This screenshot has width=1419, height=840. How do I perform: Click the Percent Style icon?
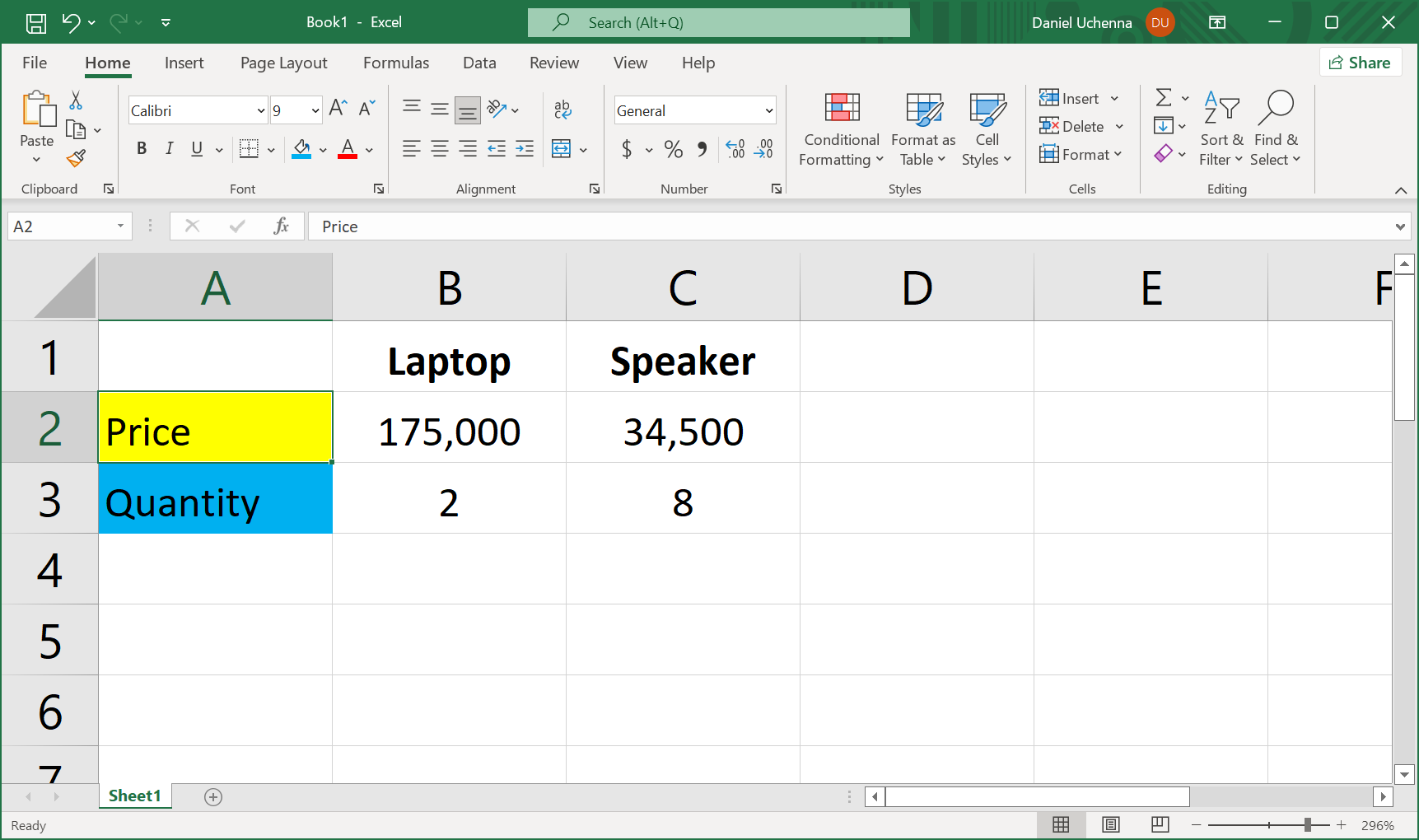(x=673, y=149)
